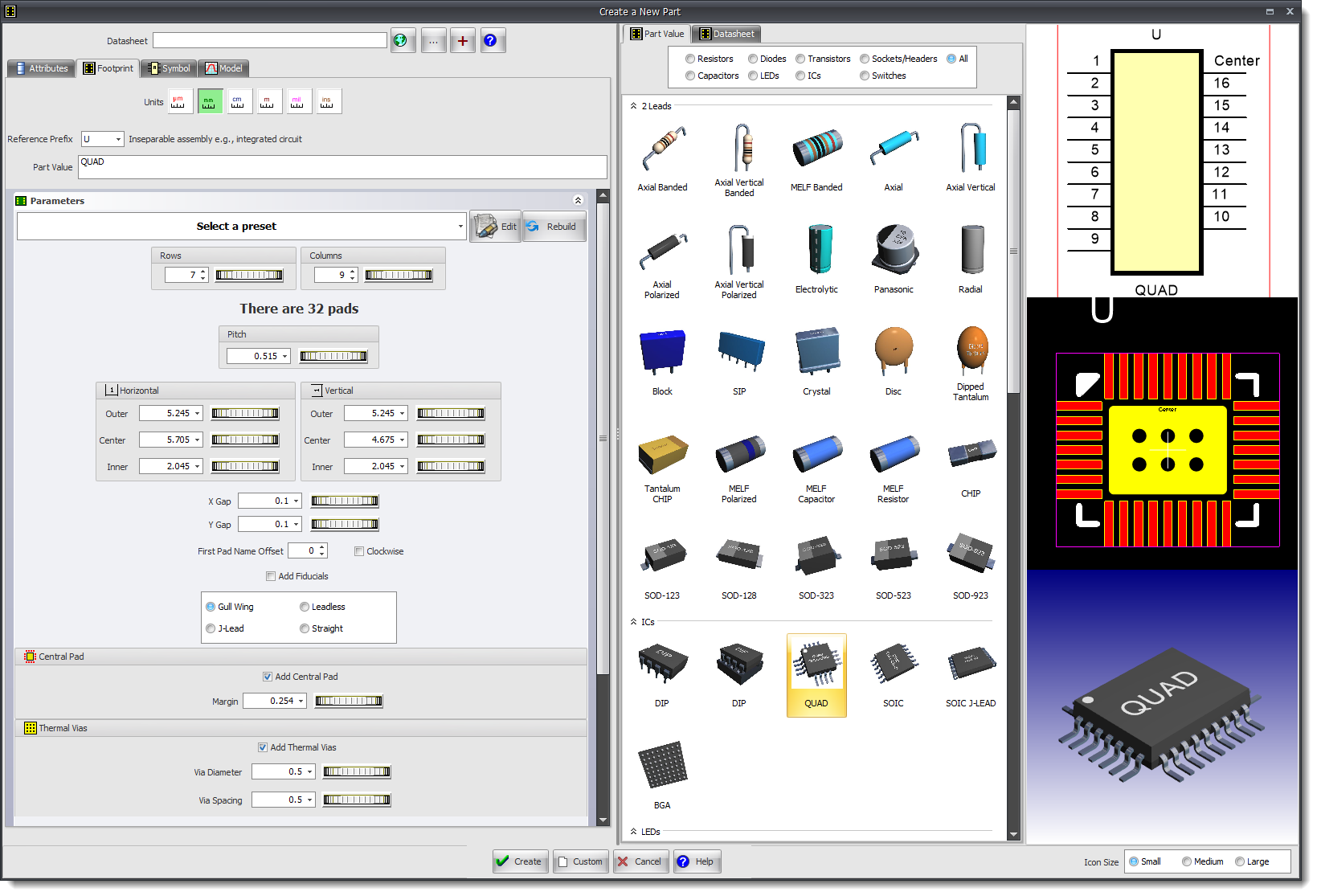Select the SOD-123 diode package

662,554
